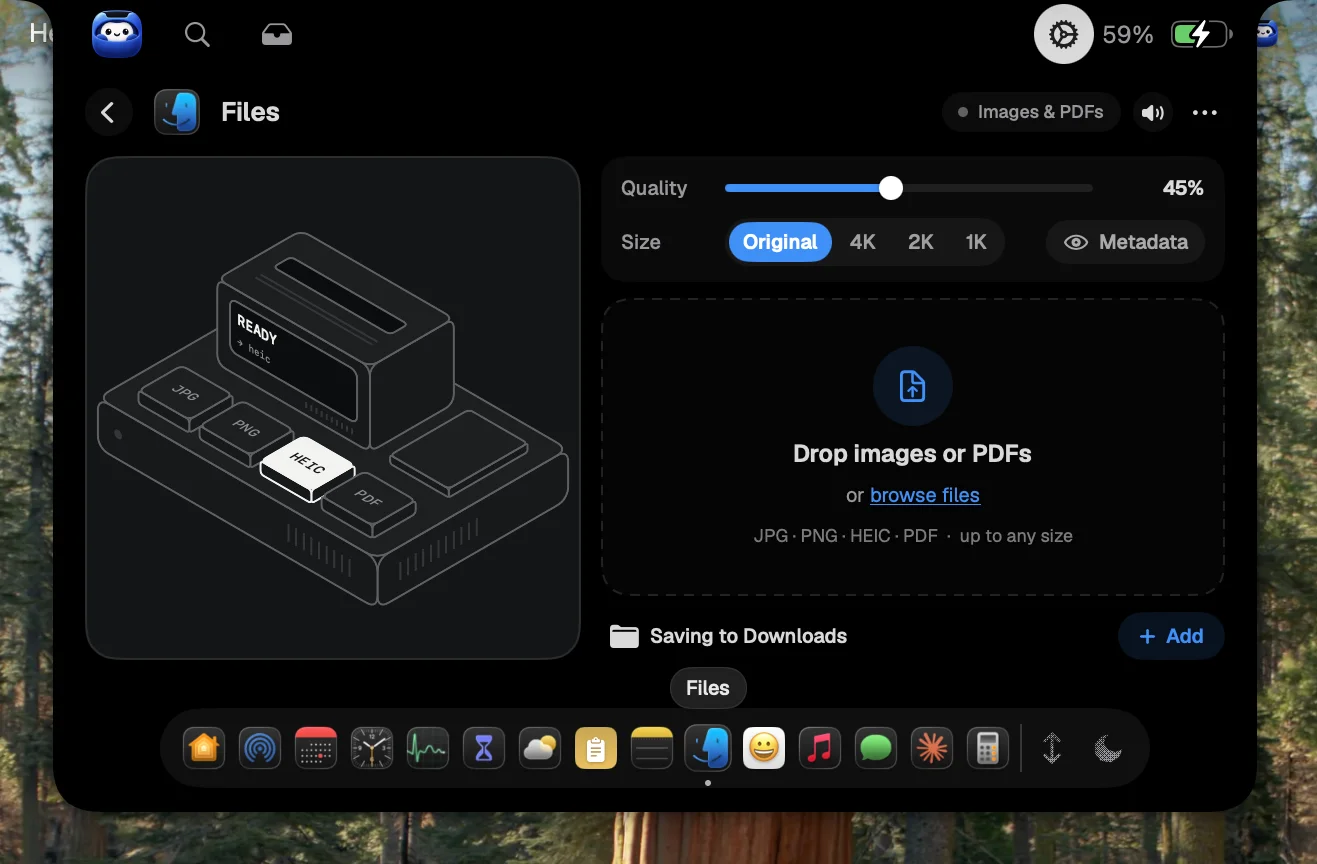1317x864 pixels.
Task: Click the browse files link
Action: (x=925, y=495)
